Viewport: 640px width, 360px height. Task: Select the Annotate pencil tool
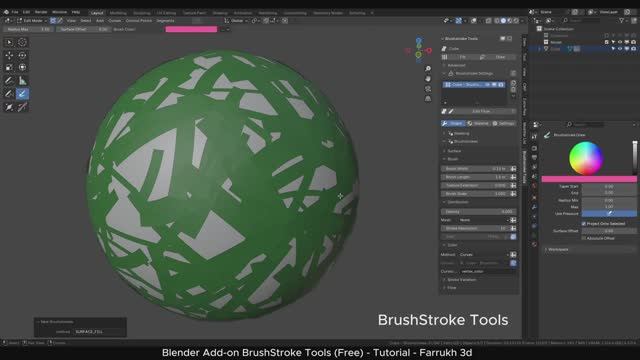click(9, 81)
